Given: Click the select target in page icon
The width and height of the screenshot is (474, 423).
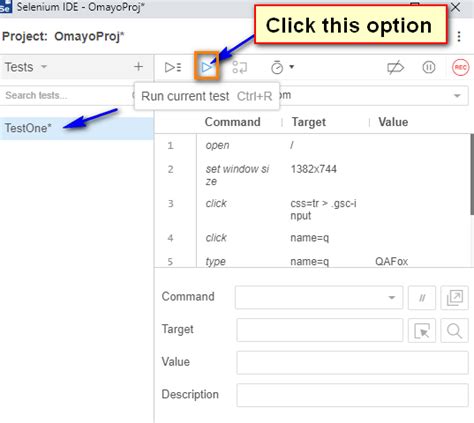Looking at the screenshot, I should tap(422, 331).
